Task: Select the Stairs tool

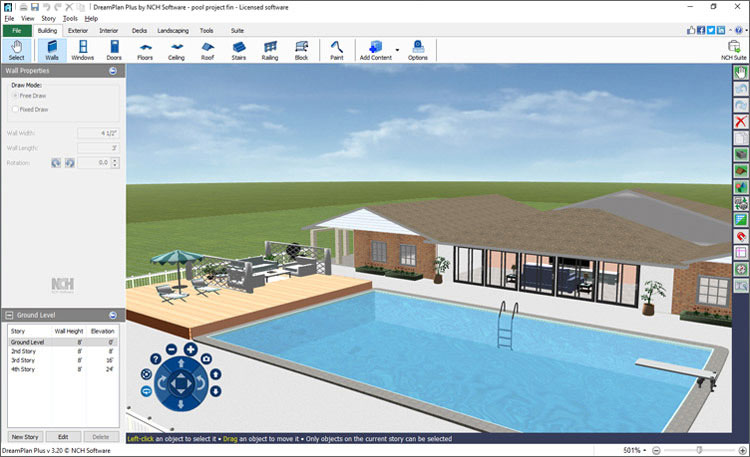Action: 238,51
